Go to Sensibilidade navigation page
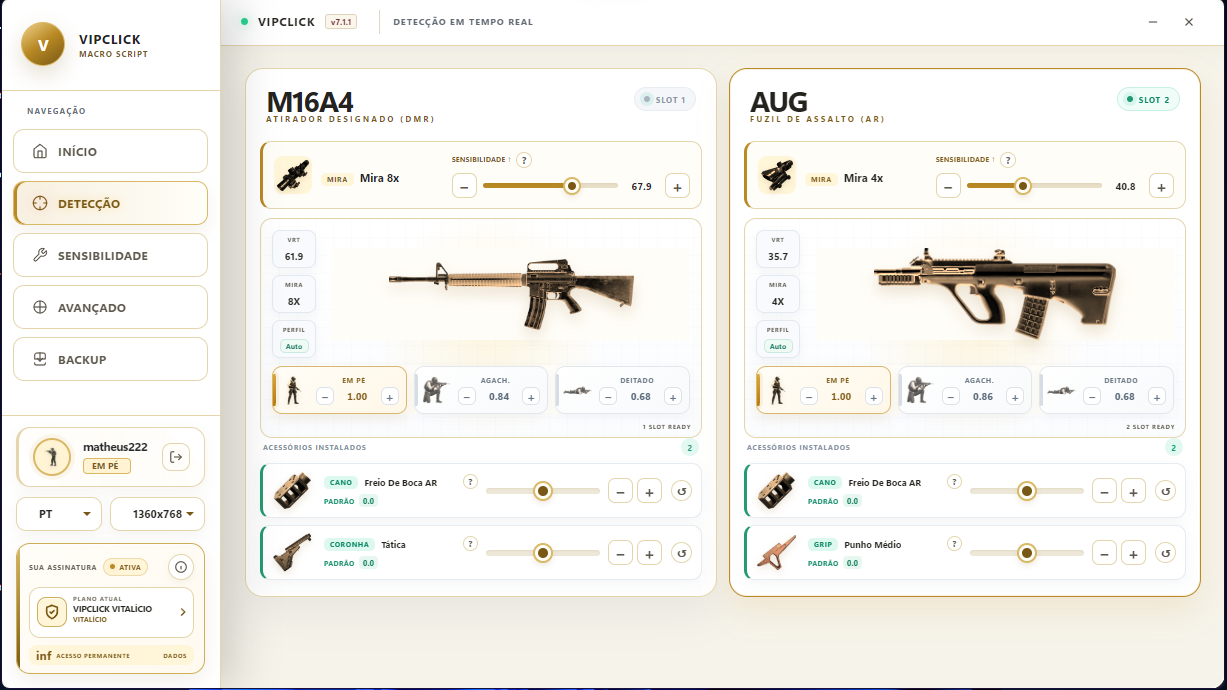Image resolution: width=1227 pixels, height=690 pixels. [110, 255]
